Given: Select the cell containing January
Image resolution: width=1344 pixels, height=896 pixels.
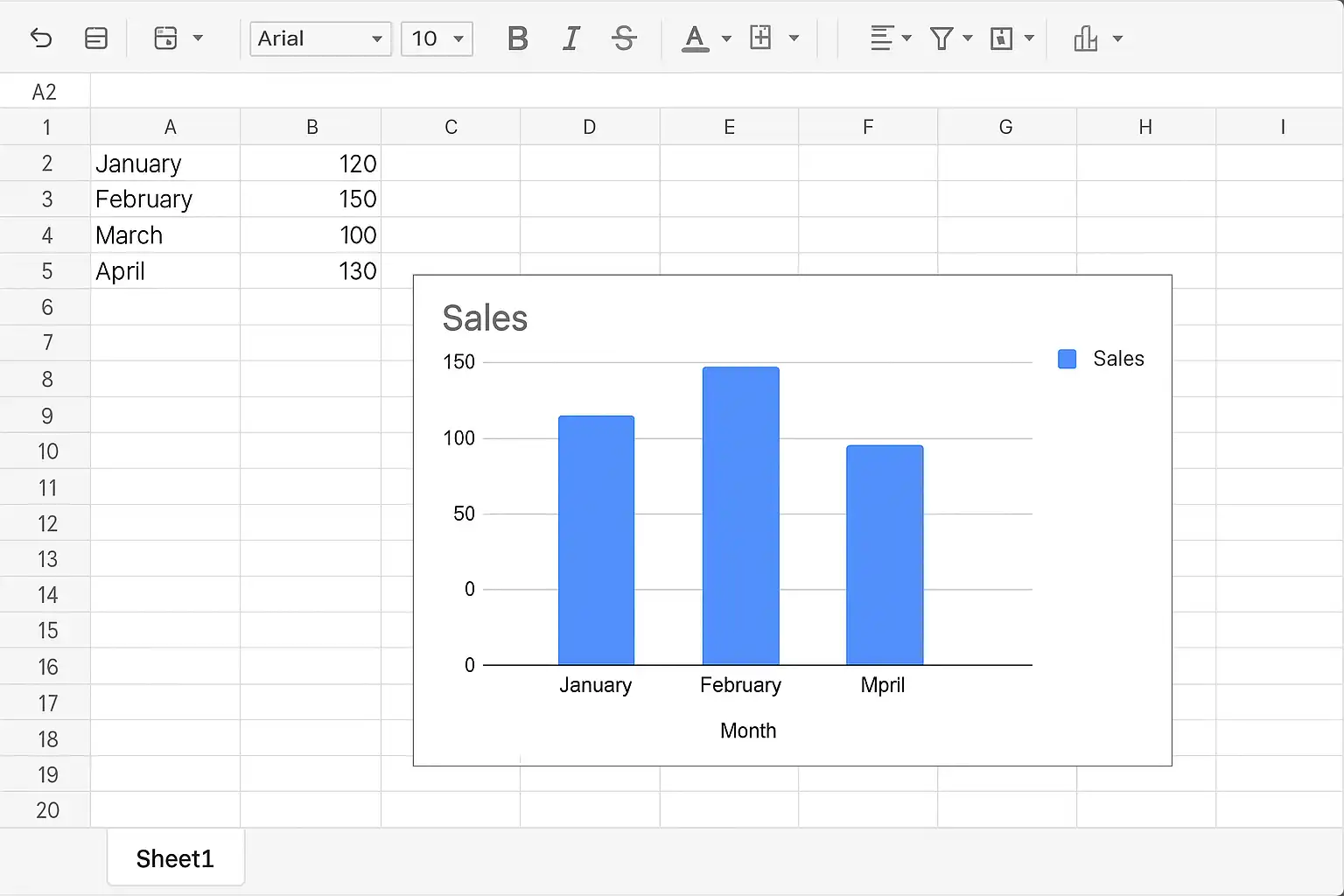Looking at the screenshot, I should click(x=165, y=164).
